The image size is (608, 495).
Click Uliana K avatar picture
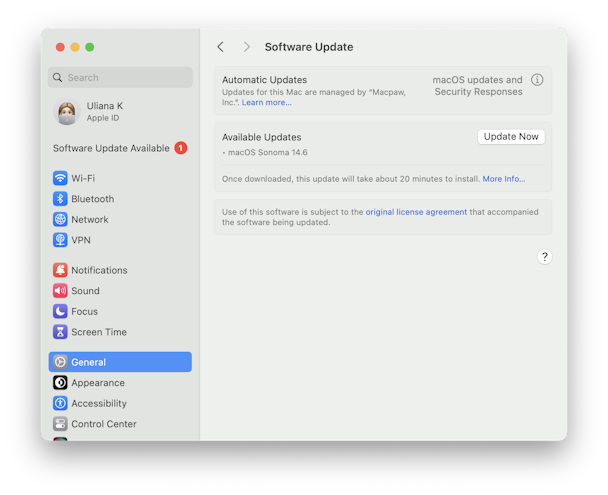coord(67,112)
